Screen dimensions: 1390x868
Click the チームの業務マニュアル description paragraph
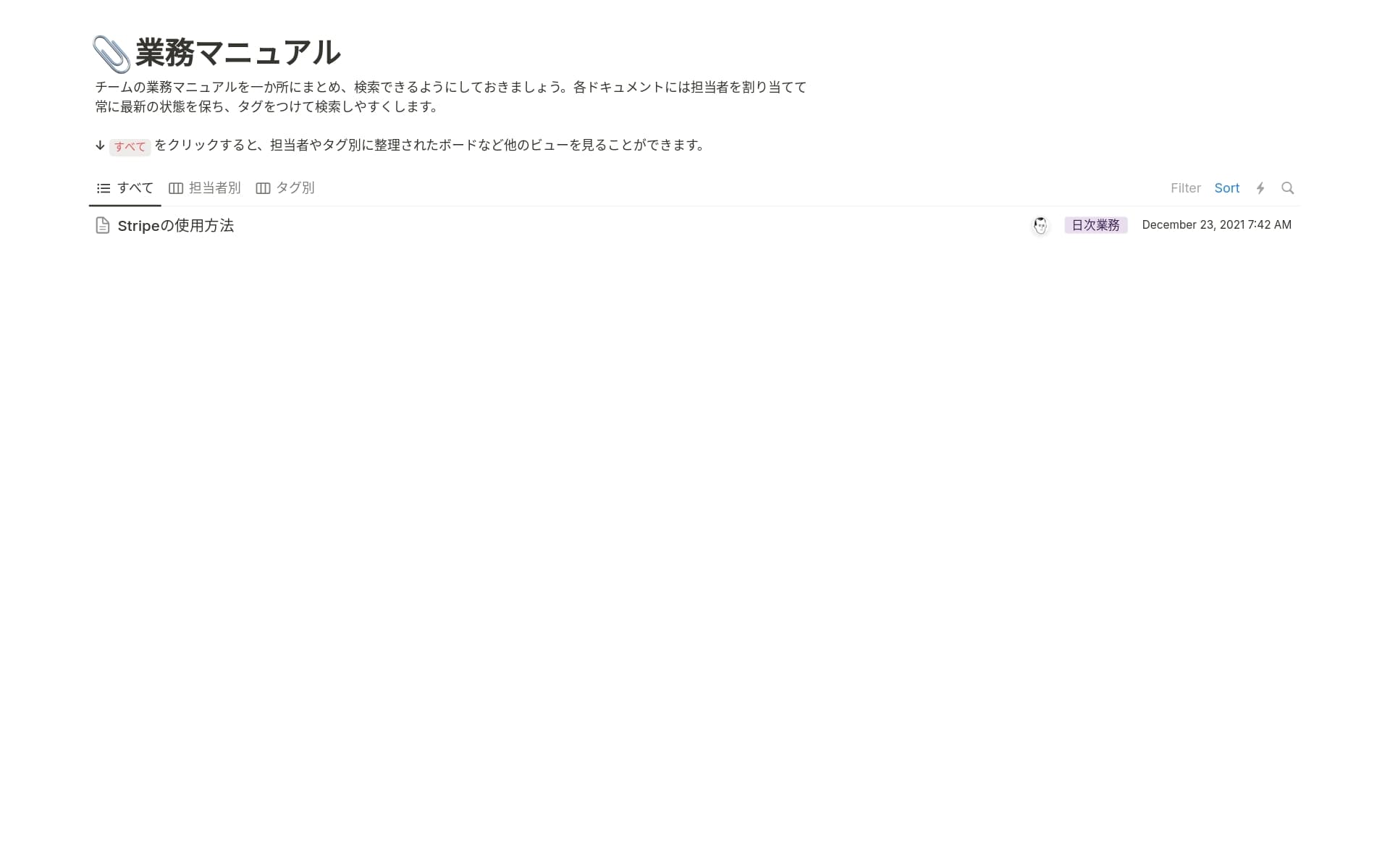[450, 97]
